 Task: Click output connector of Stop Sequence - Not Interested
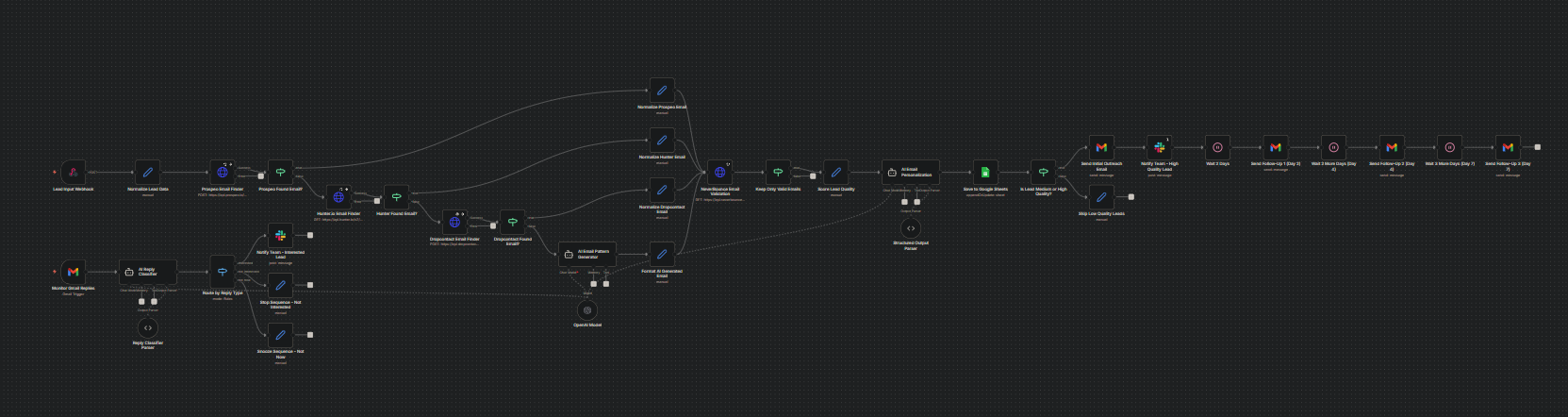tap(310, 285)
